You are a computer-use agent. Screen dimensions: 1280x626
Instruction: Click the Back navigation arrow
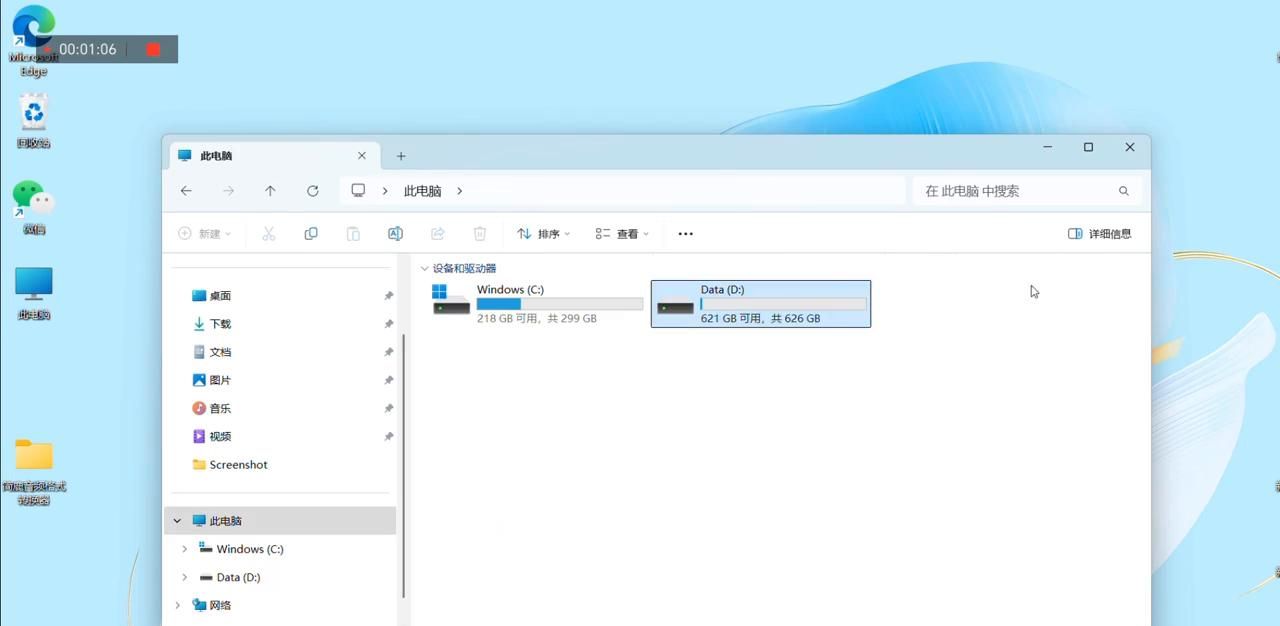pyautogui.click(x=186, y=191)
